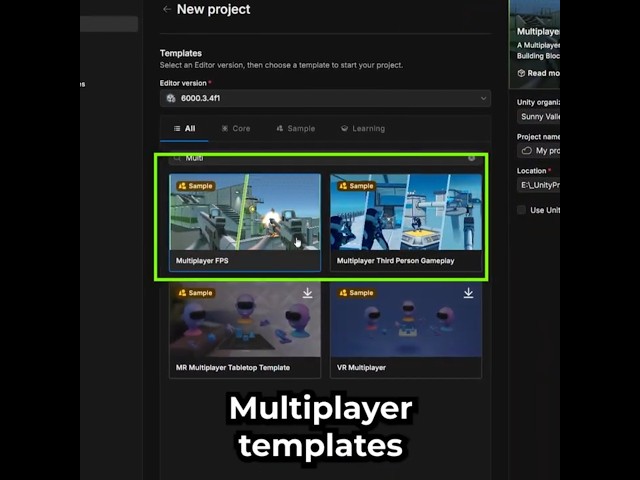Click the list icon in the All tab
640x480 pixels.
click(177, 129)
